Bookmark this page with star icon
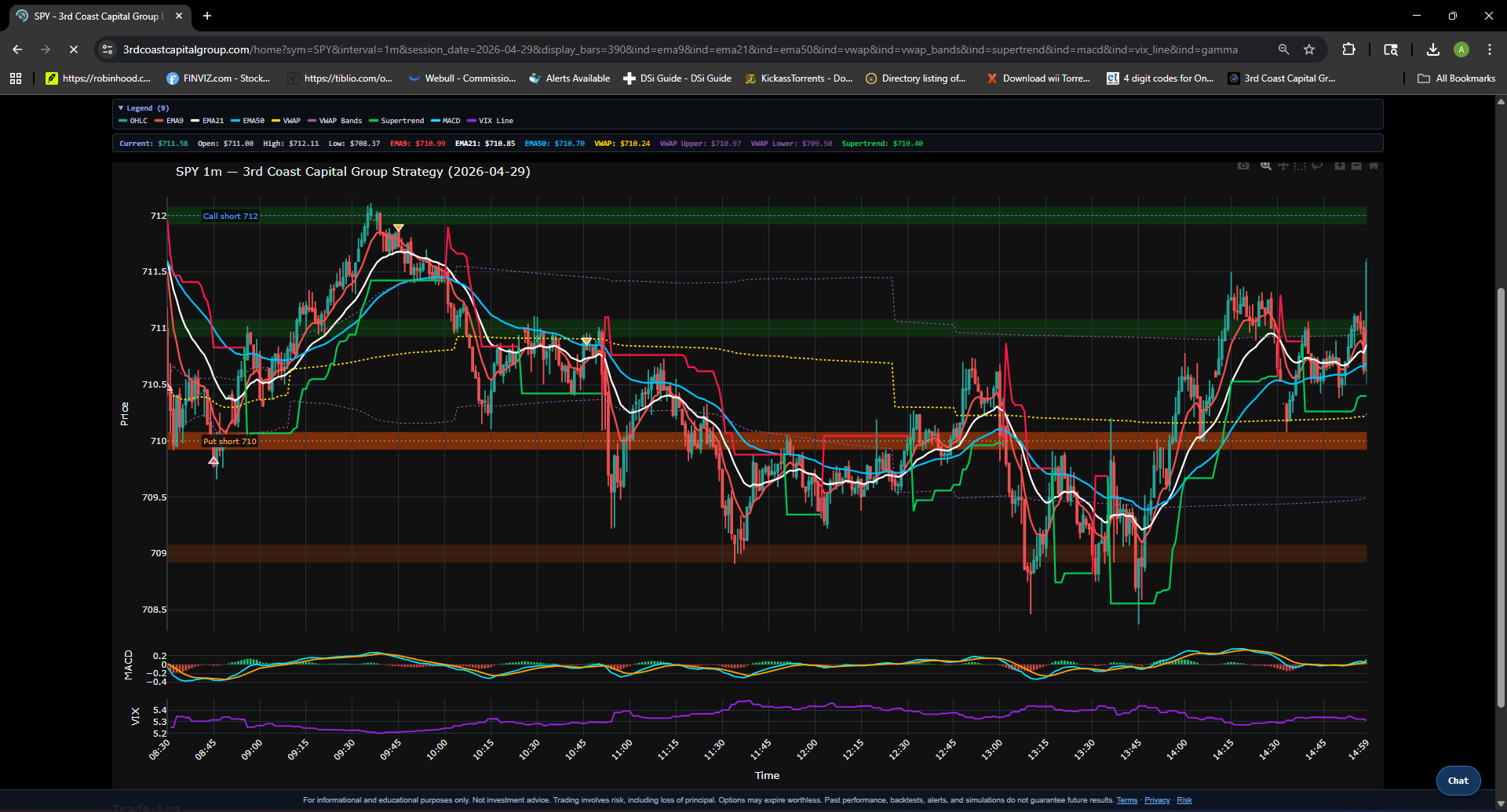Screen dimensions: 1507x812 pyautogui.click(x=1309, y=49)
